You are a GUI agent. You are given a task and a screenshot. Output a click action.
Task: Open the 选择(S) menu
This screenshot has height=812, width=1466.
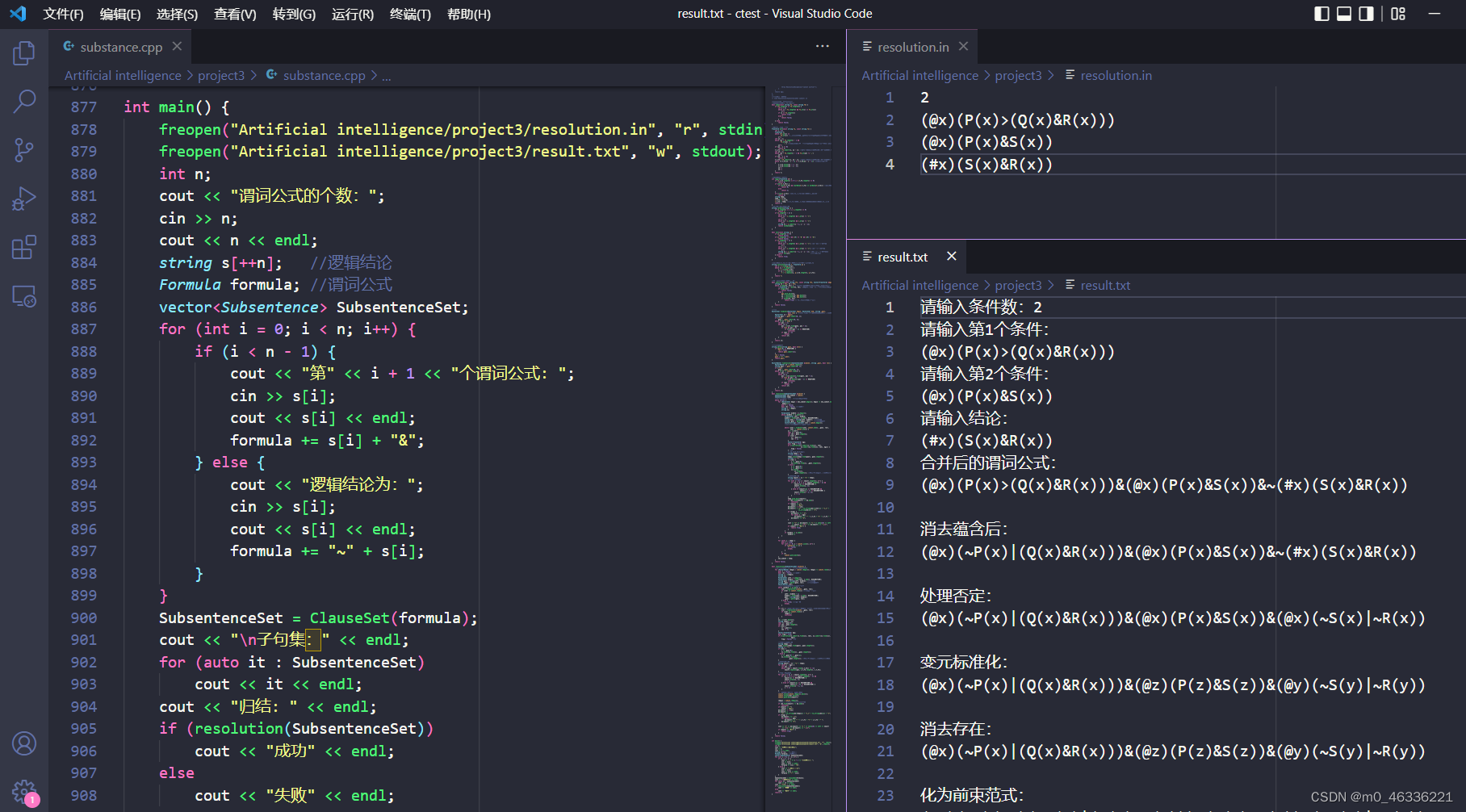pyautogui.click(x=177, y=14)
